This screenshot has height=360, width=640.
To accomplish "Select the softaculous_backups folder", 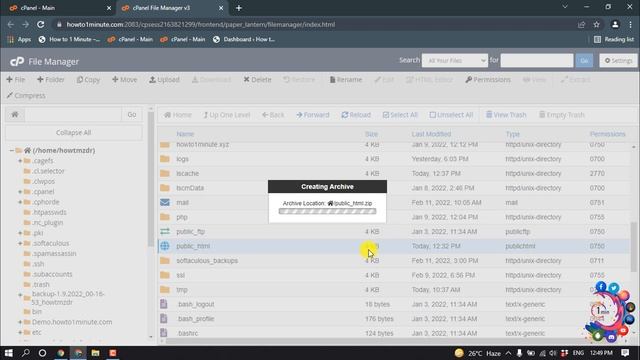I will (394, 260).
